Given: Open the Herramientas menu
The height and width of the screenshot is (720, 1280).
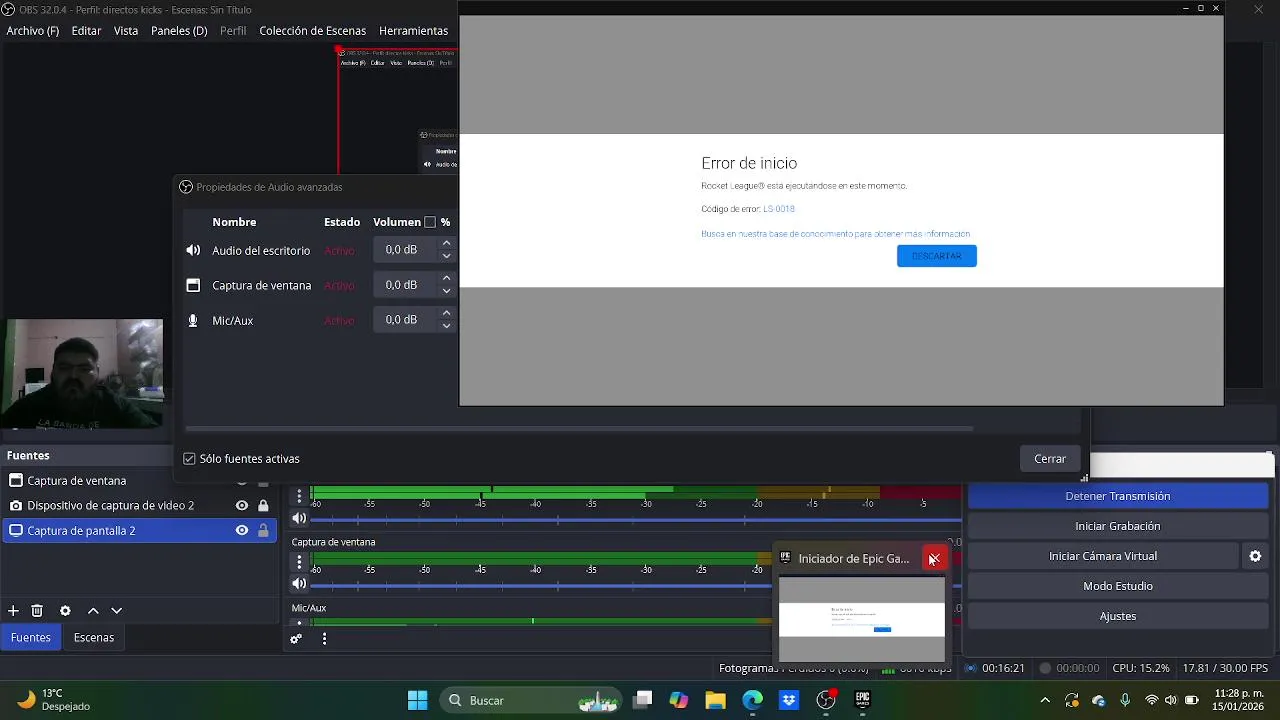Looking at the screenshot, I should (x=413, y=31).
